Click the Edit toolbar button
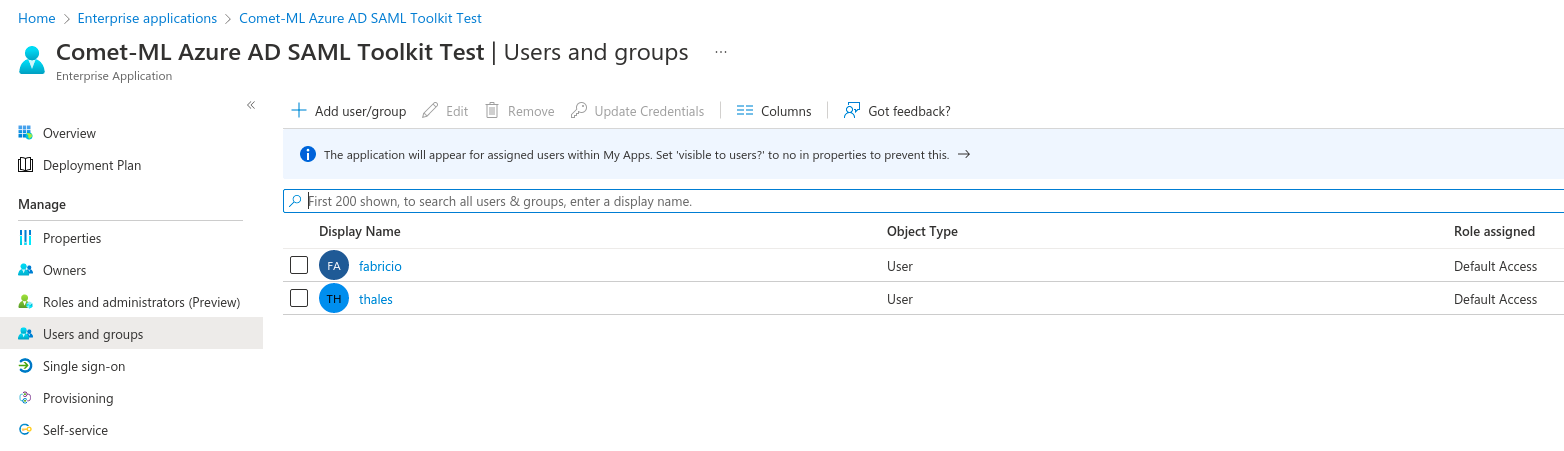 445,111
